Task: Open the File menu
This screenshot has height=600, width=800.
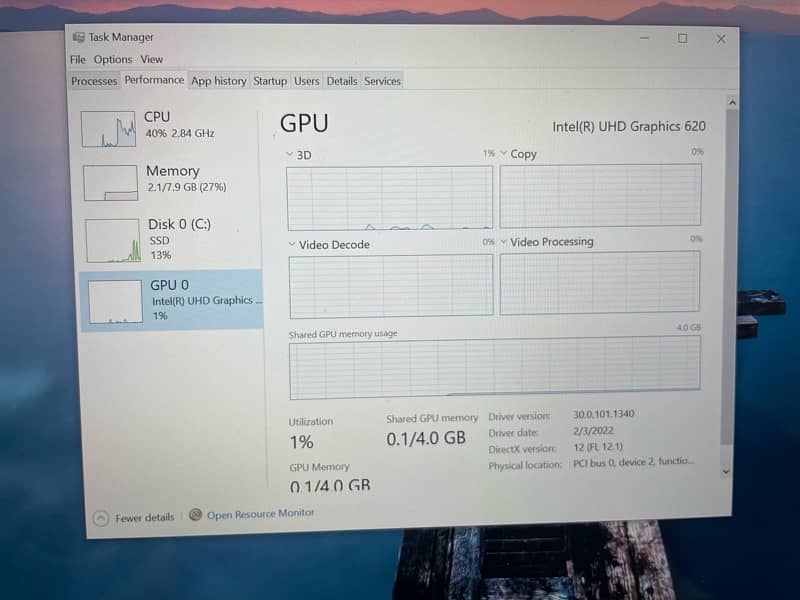Action: (x=77, y=60)
